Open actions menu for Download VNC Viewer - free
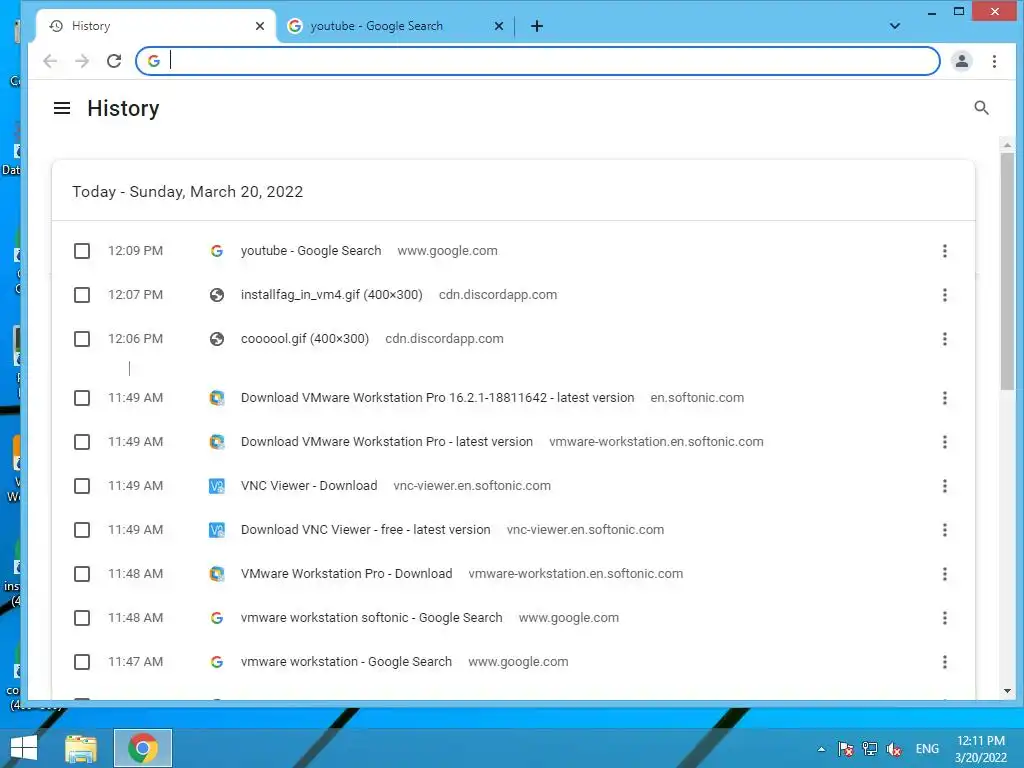The height and width of the screenshot is (768, 1024). pos(944,530)
